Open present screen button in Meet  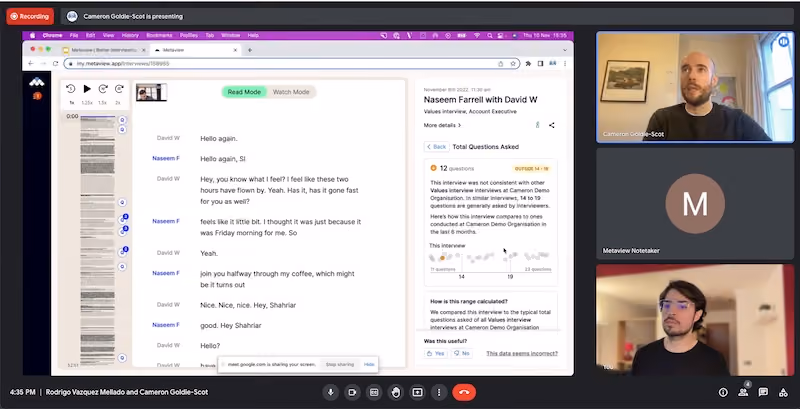pos(417,392)
